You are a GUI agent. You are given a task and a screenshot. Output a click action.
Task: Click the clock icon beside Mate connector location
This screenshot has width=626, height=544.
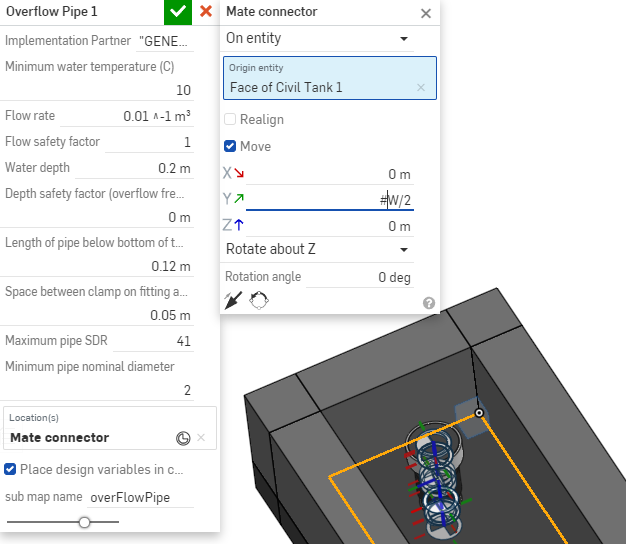(183, 438)
